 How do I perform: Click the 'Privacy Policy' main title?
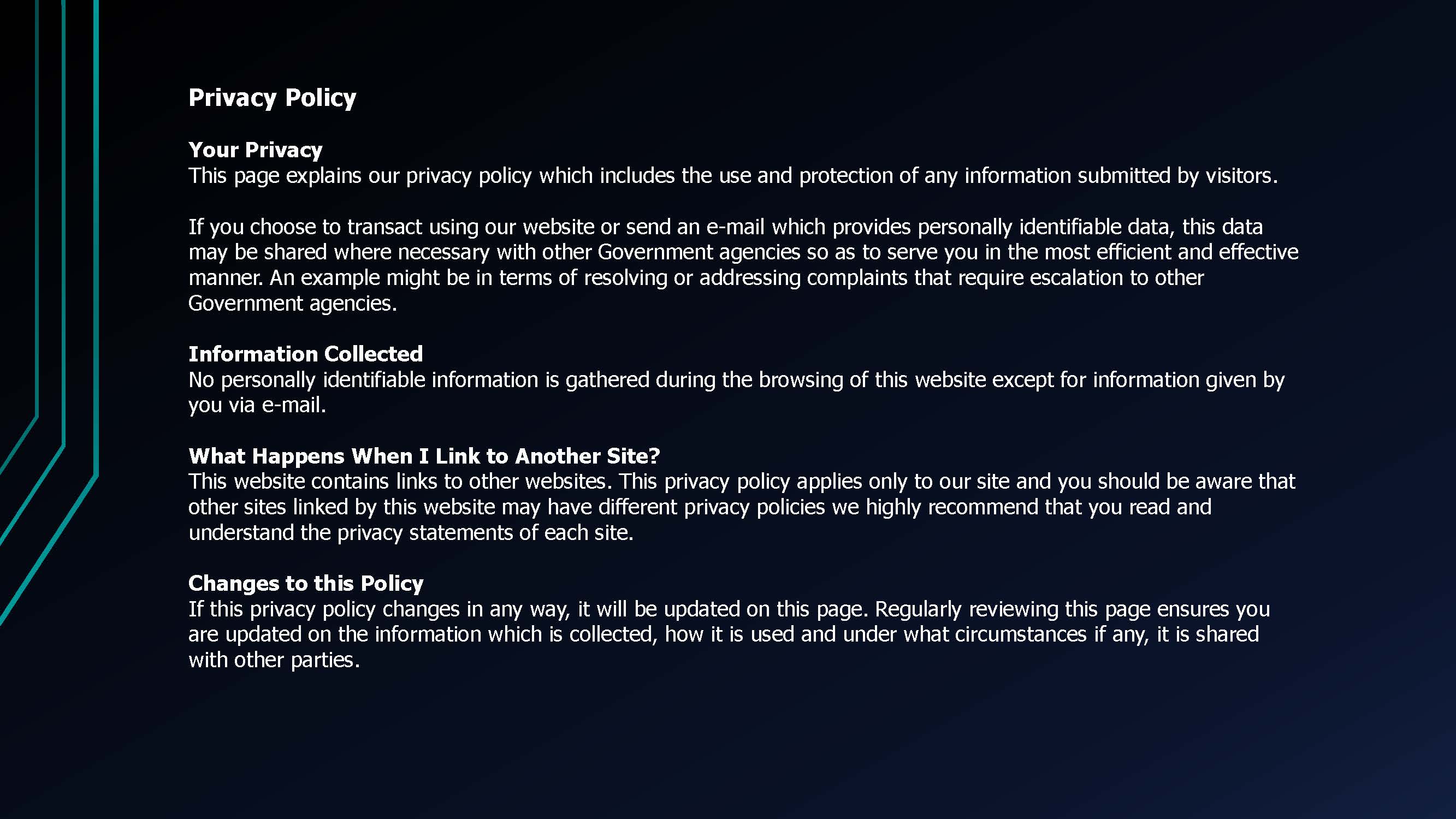pyautogui.click(x=272, y=98)
